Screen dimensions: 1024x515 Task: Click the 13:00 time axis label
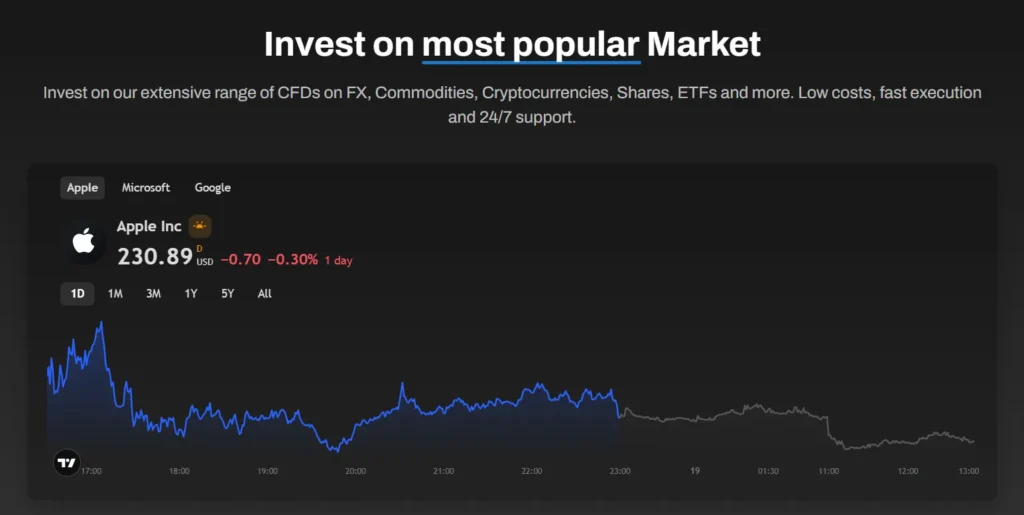coord(968,471)
